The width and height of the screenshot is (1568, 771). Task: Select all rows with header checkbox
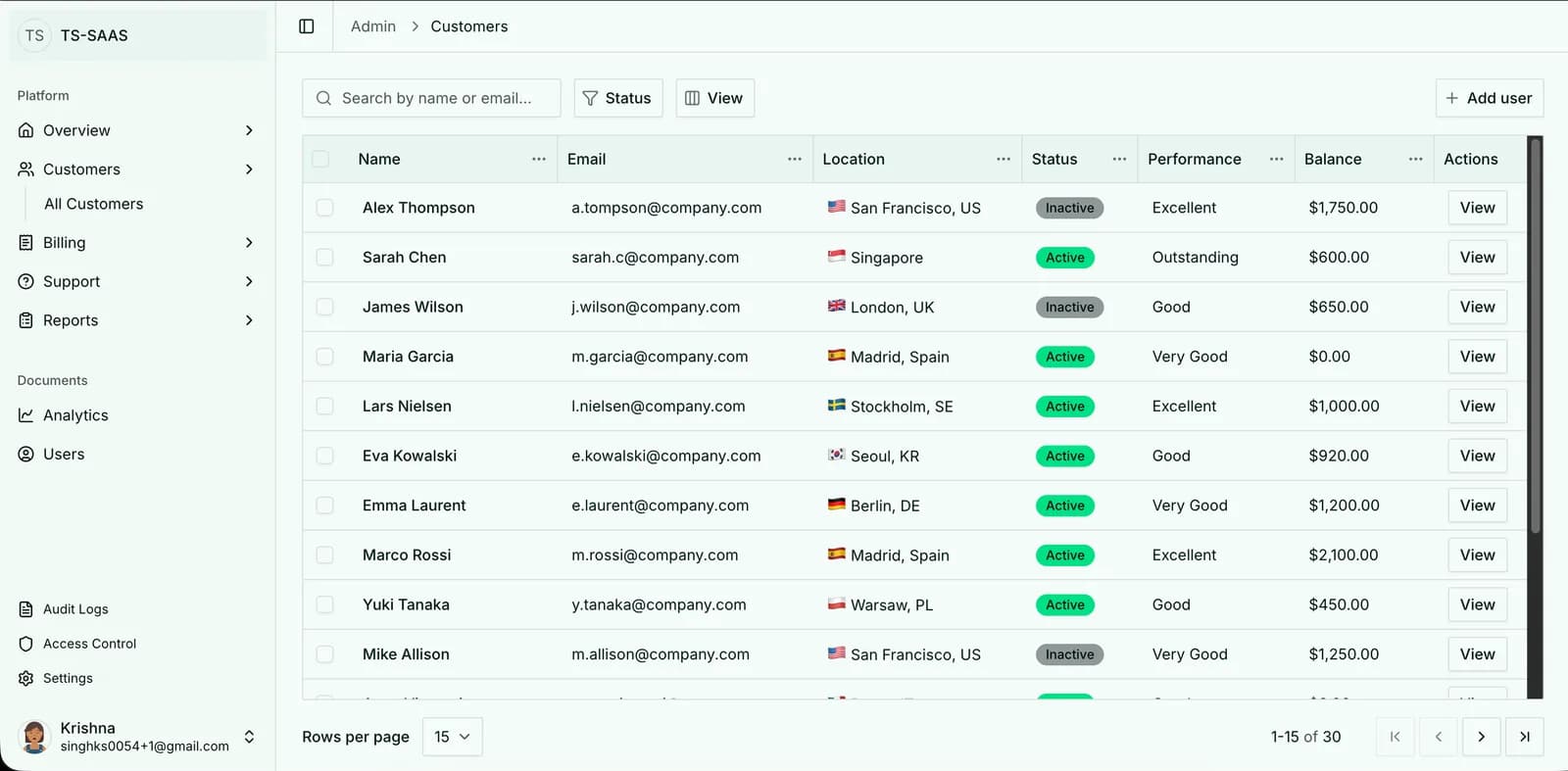(x=320, y=159)
